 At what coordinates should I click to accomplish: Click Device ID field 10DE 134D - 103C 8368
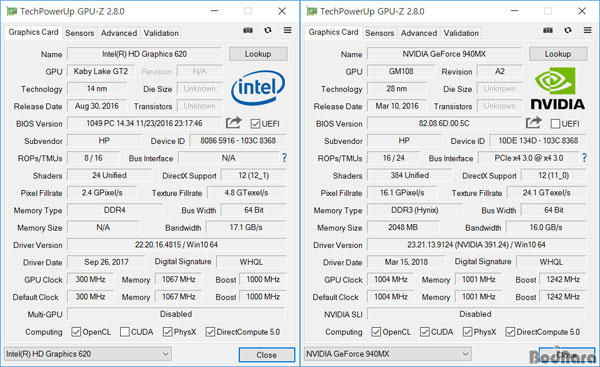538,140
